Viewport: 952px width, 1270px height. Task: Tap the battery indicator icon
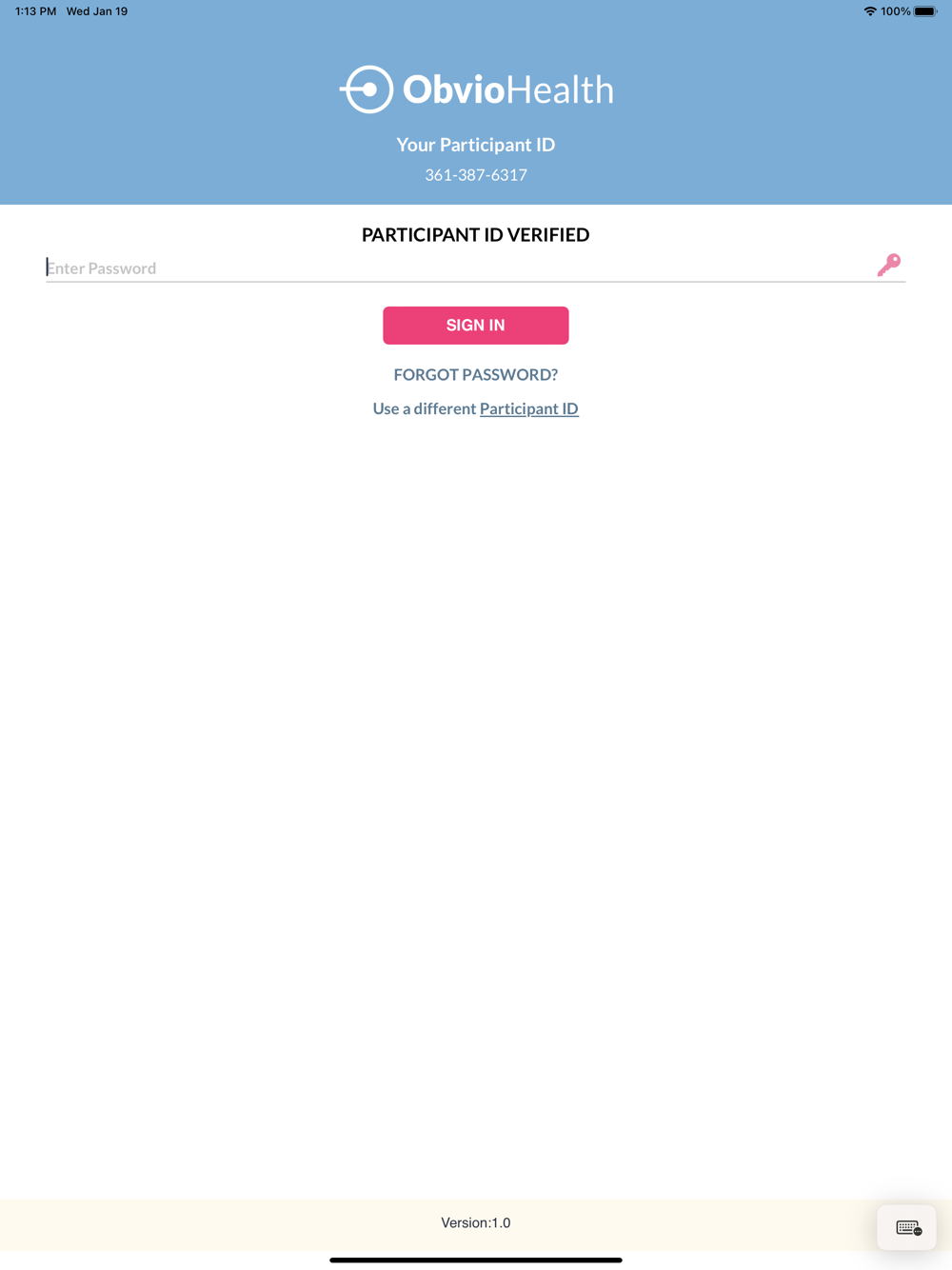pyautogui.click(x=925, y=11)
